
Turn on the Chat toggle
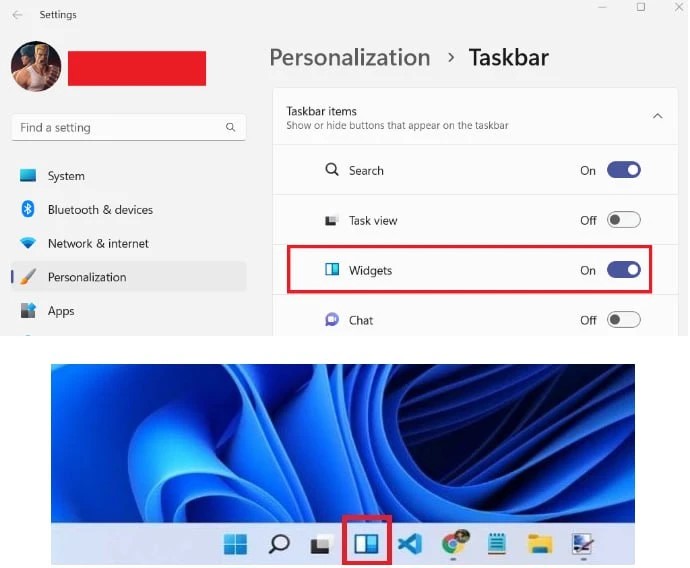624,319
